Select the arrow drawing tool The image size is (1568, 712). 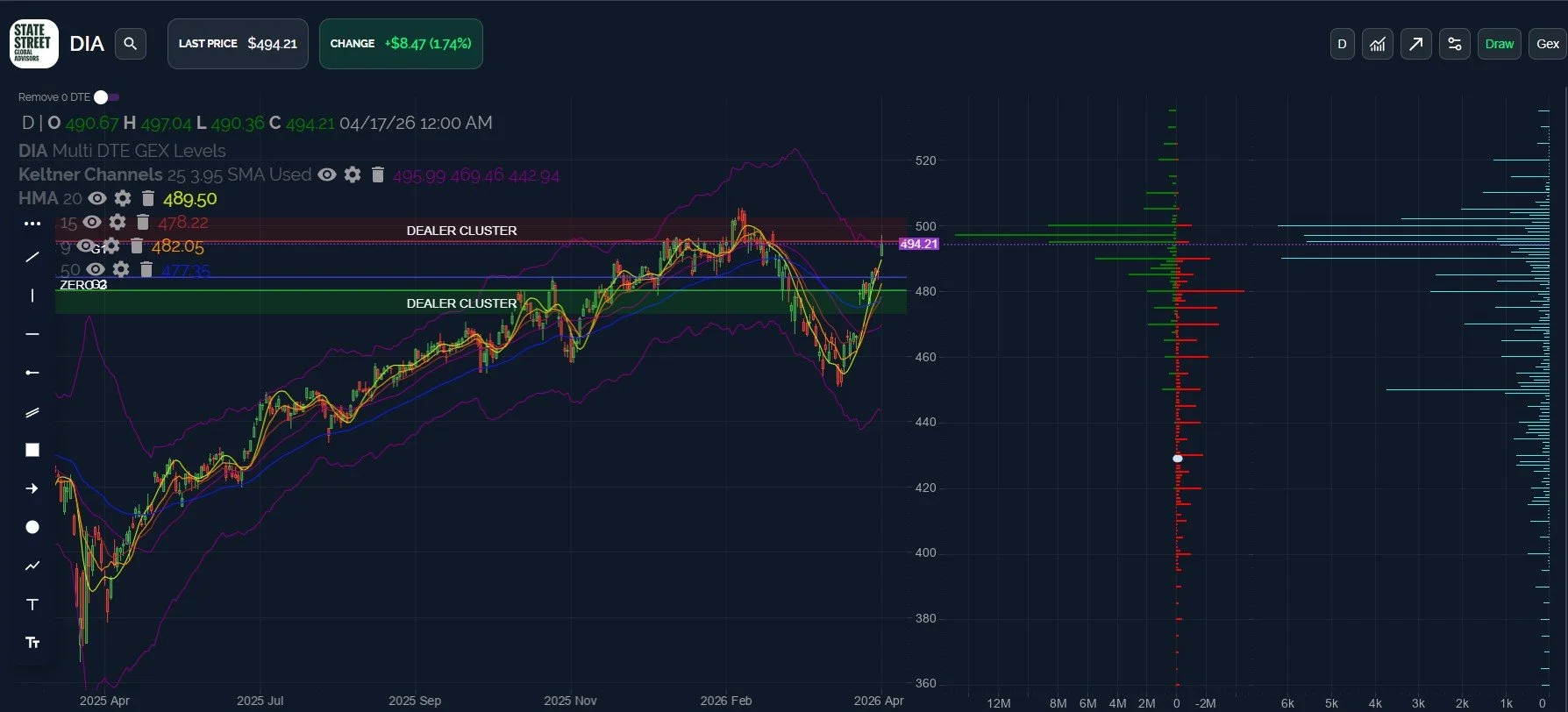[x=32, y=488]
